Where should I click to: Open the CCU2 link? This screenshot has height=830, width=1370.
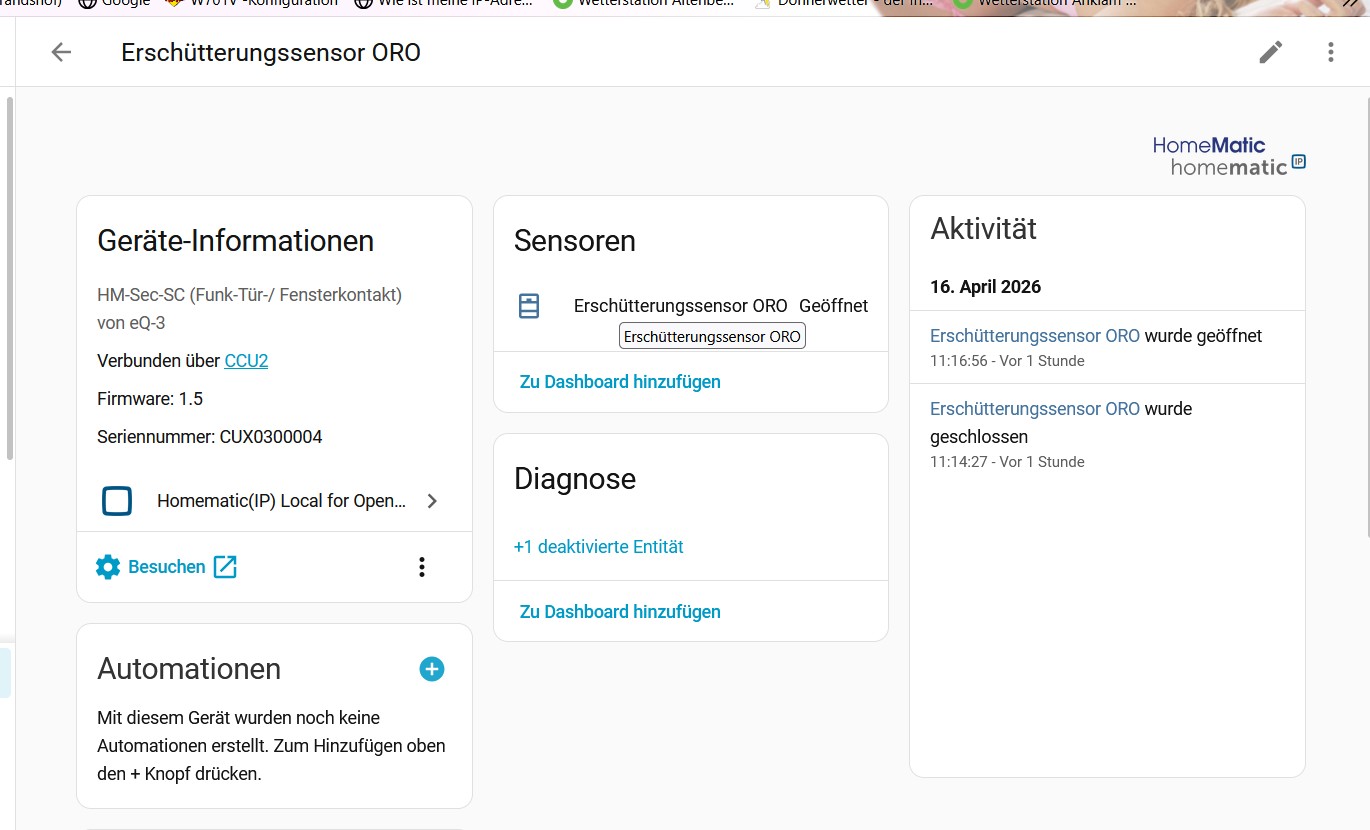[246, 361]
